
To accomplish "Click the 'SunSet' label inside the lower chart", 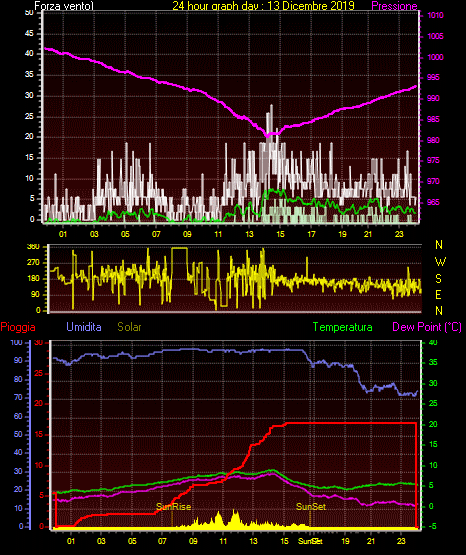I will pos(311,507).
